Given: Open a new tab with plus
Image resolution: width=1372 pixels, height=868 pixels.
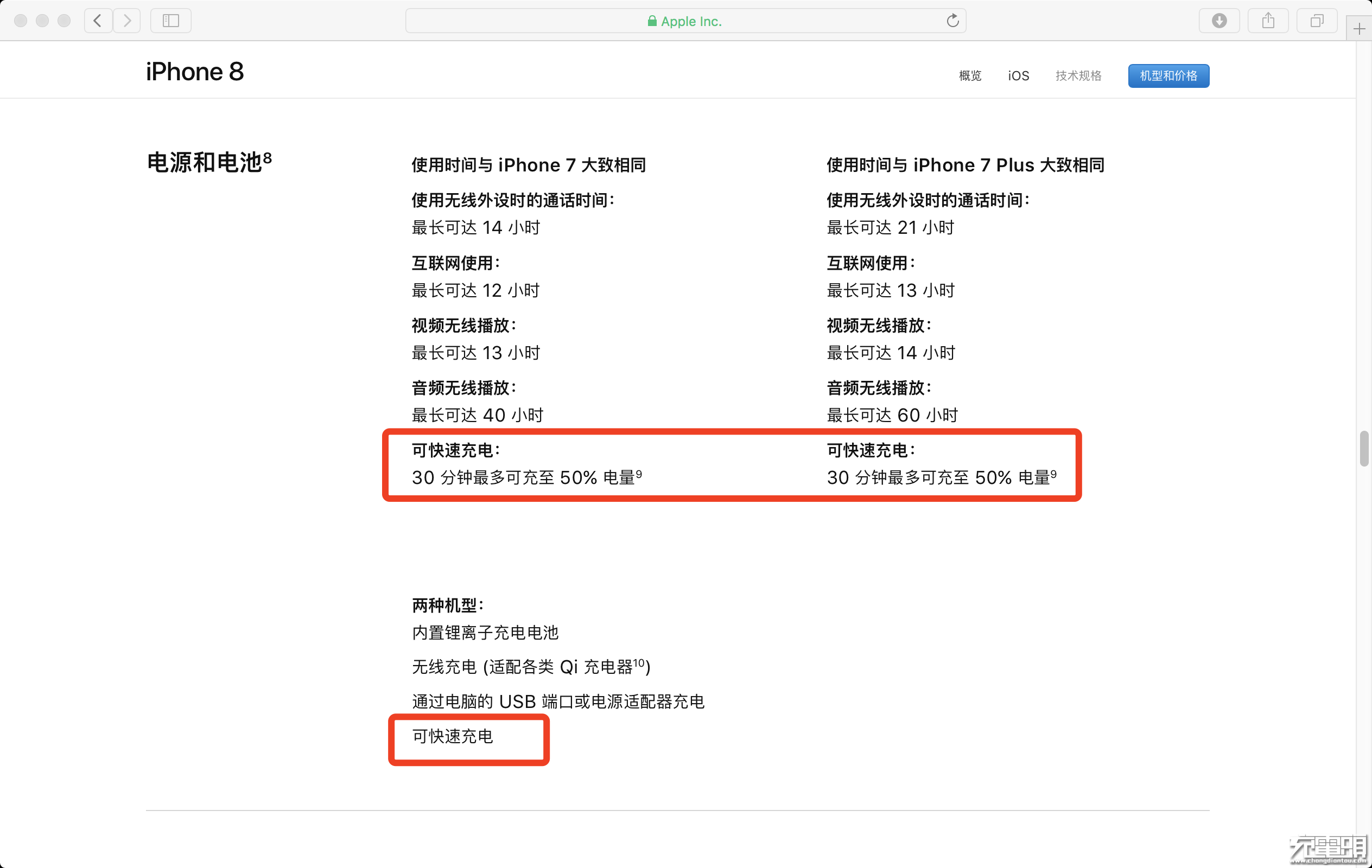Looking at the screenshot, I should [1359, 28].
